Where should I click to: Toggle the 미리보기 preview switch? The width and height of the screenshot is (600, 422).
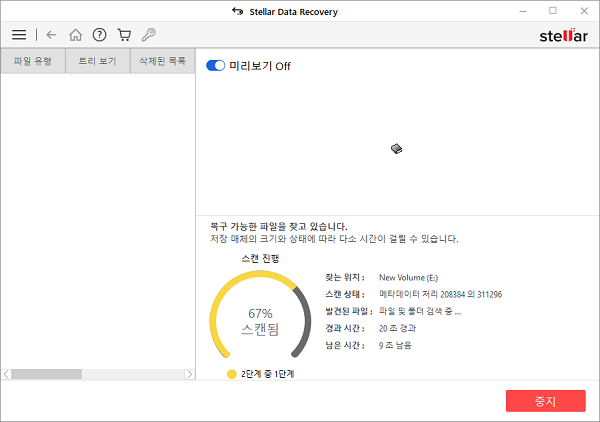pyautogui.click(x=215, y=66)
